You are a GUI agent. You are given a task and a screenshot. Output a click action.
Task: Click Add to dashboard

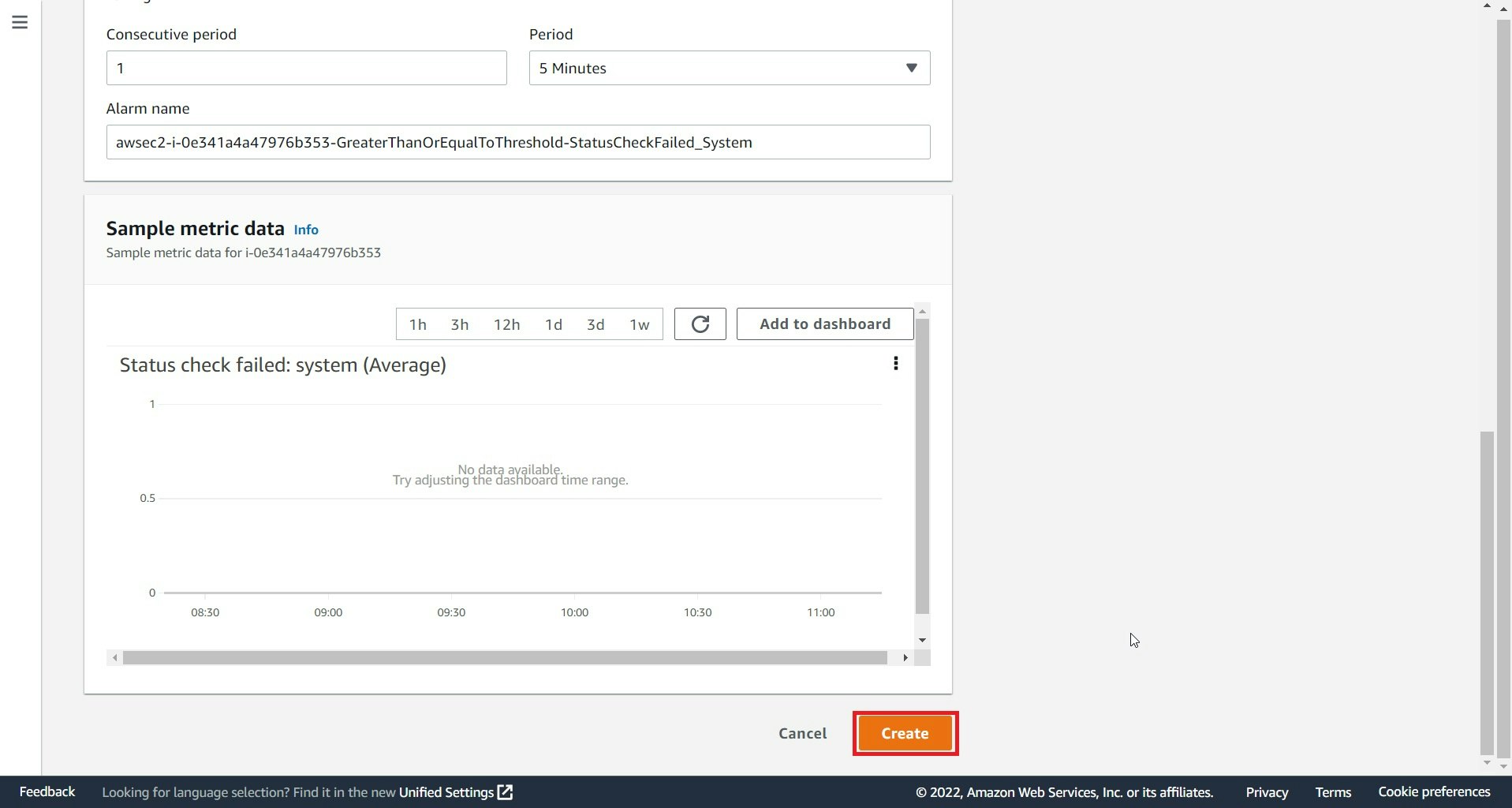(824, 324)
